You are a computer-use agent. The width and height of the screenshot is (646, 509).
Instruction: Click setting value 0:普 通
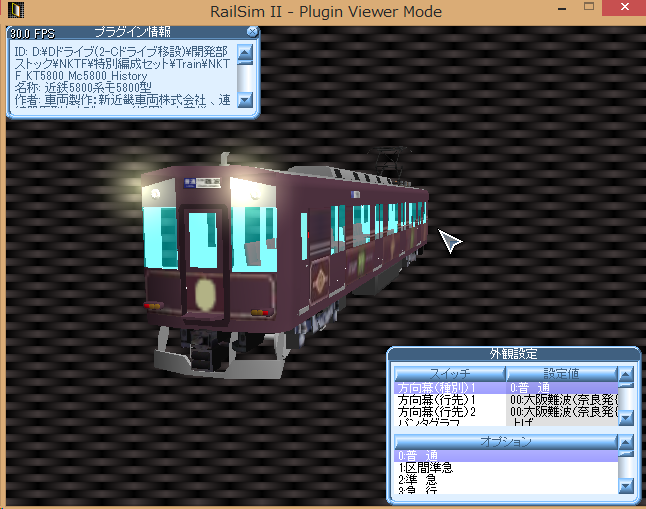tap(562, 388)
